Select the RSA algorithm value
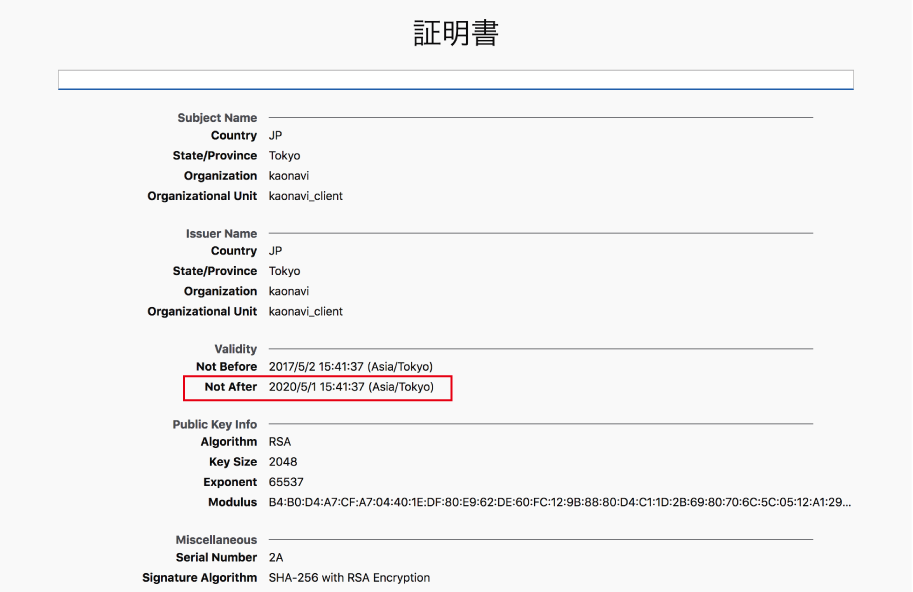Screen dimensions: 913x592 pyautogui.click(x=279, y=442)
